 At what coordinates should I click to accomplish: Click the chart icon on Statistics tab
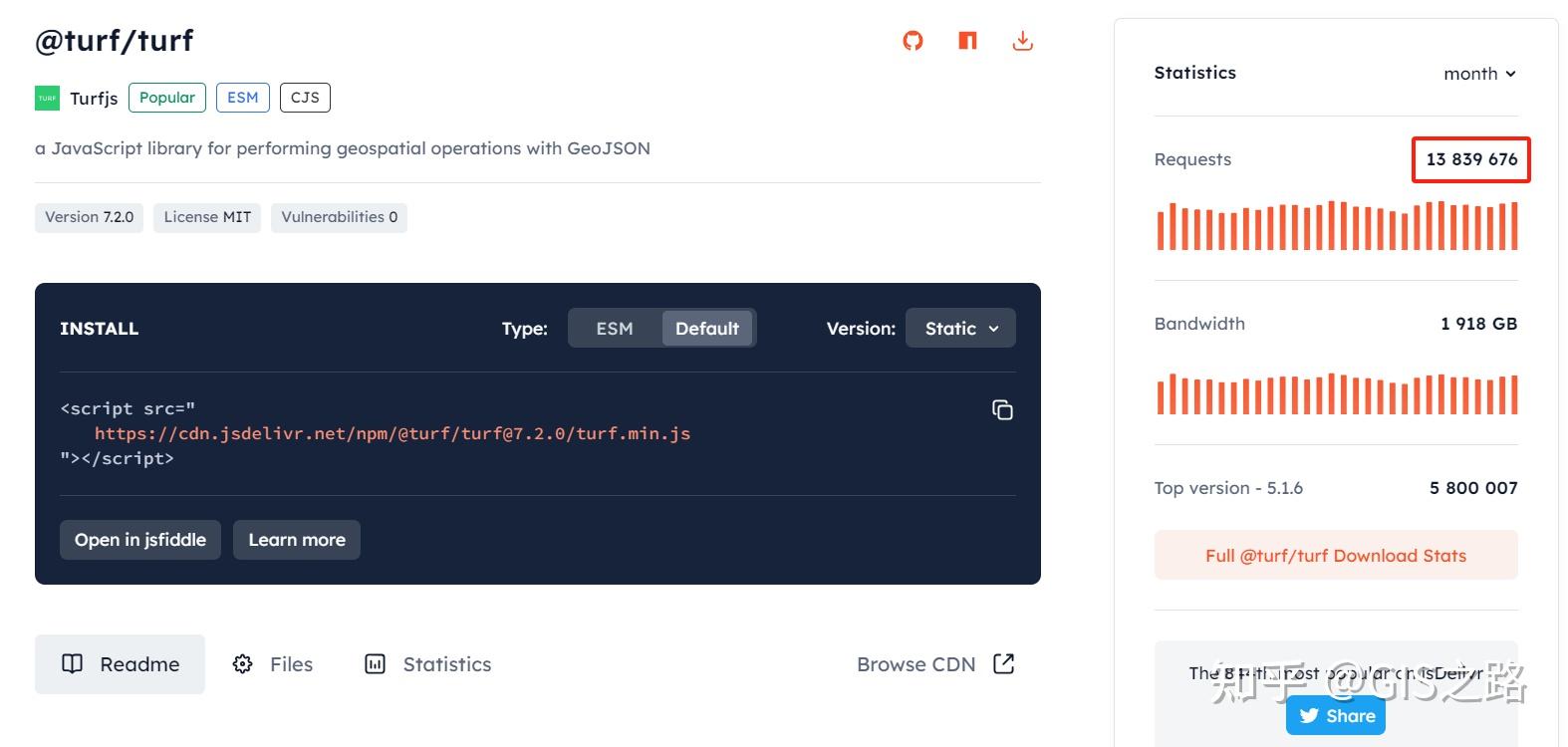pos(375,664)
